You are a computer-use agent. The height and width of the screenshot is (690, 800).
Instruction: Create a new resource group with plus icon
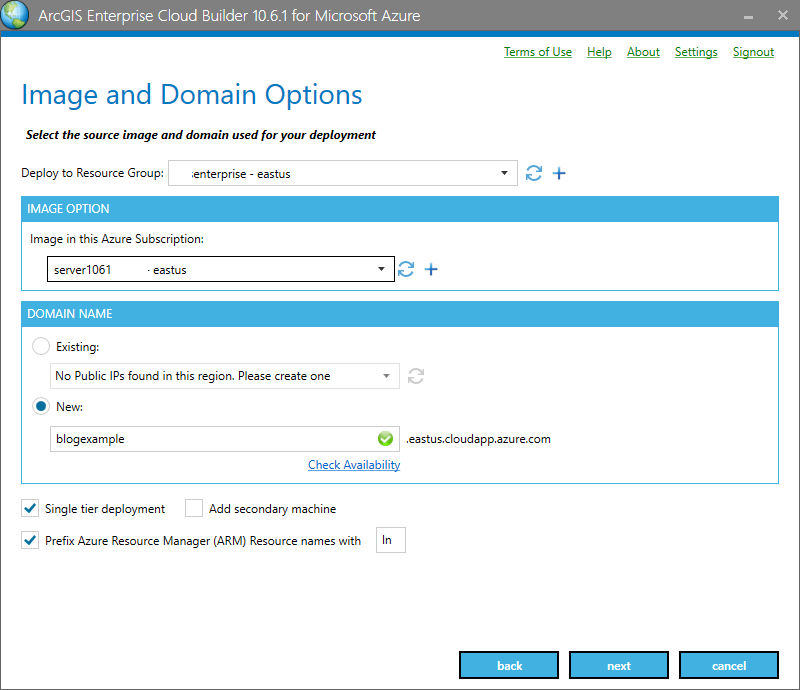click(559, 173)
